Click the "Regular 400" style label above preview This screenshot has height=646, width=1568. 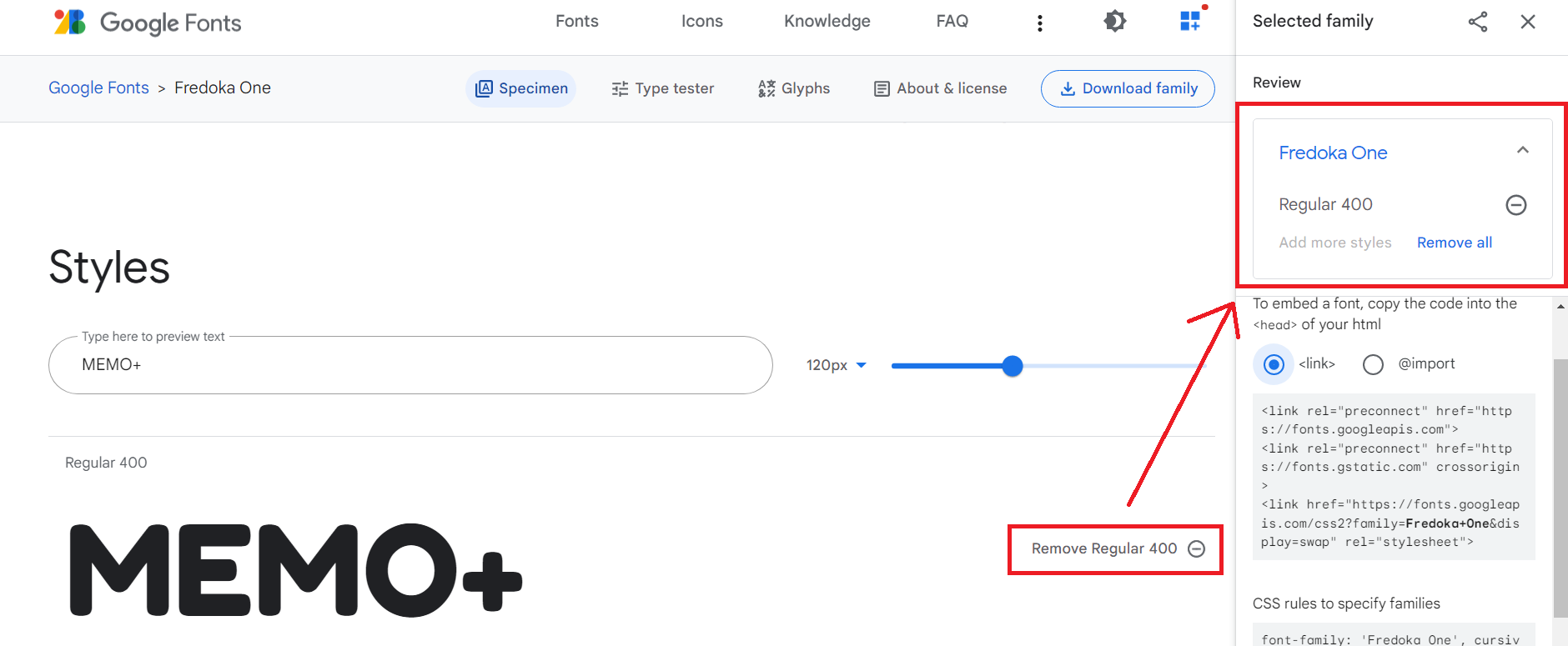click(x=106, y=463)
